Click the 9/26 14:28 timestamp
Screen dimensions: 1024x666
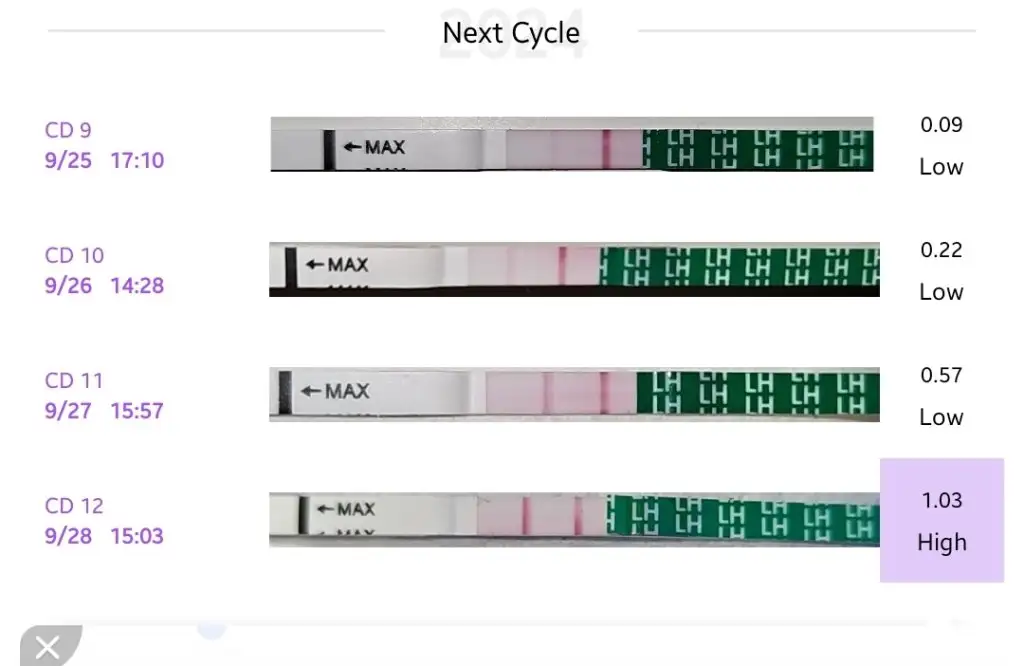pyautogui.click(x=104, y=286)
